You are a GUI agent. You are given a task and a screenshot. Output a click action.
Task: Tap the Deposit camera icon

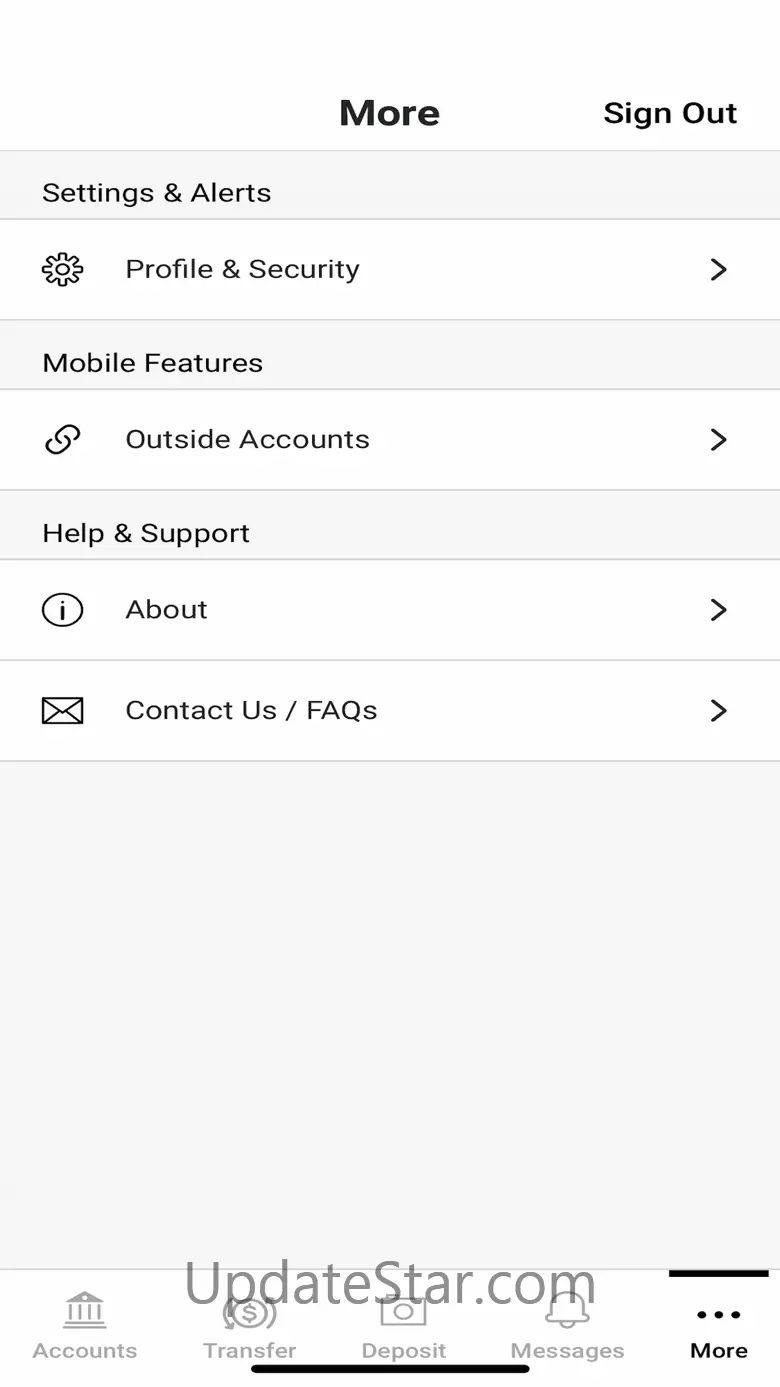(x=403, y=1311)
